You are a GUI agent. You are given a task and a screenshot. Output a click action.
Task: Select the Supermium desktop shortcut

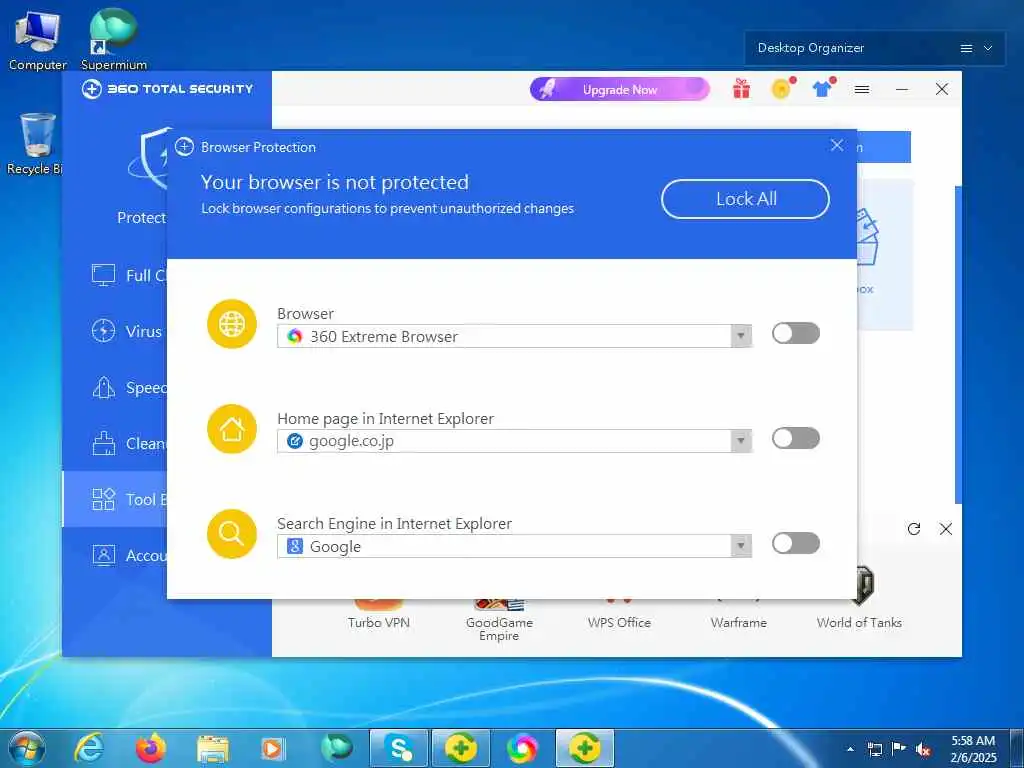114,39
